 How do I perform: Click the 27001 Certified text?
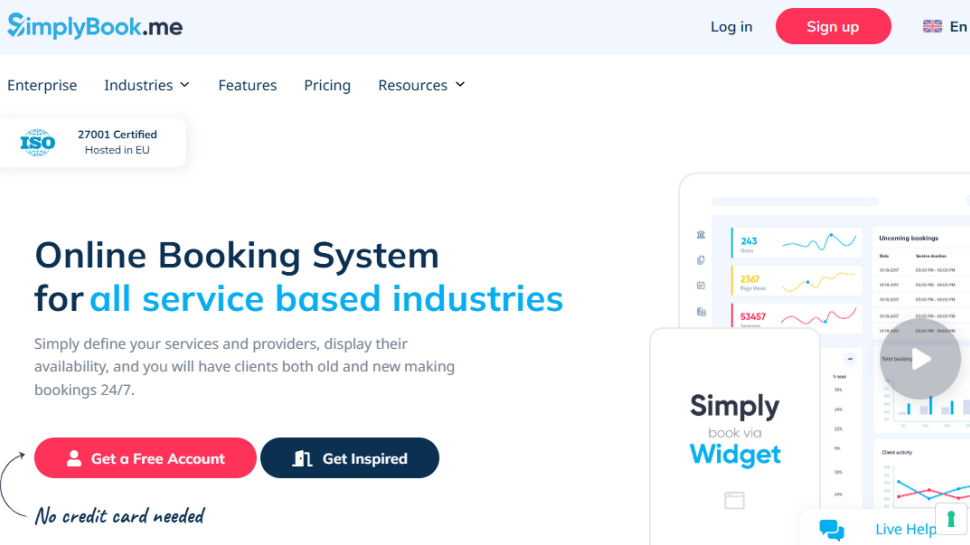tap(117, 134)
